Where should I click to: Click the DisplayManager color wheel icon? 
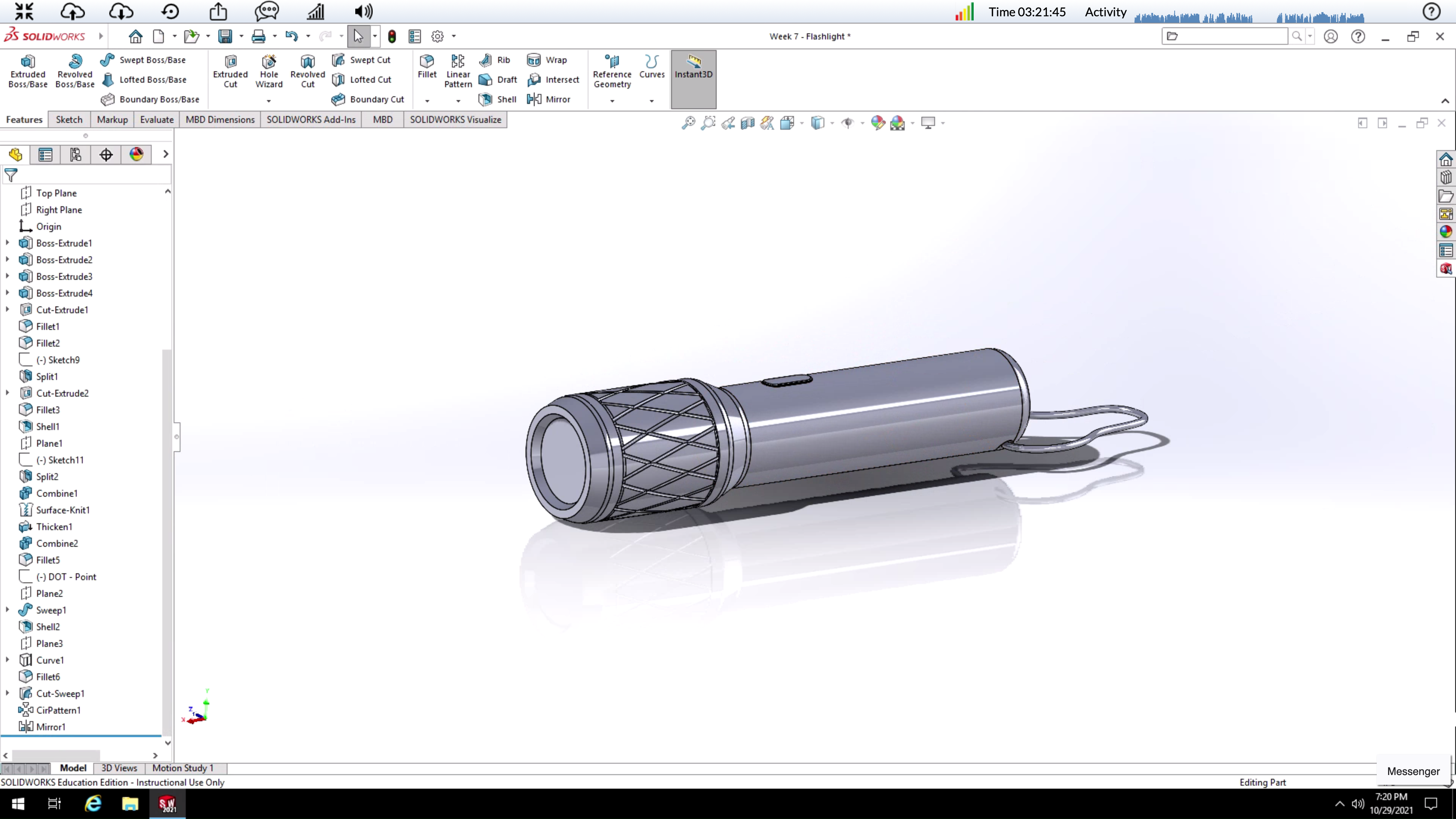pos(136,154)
